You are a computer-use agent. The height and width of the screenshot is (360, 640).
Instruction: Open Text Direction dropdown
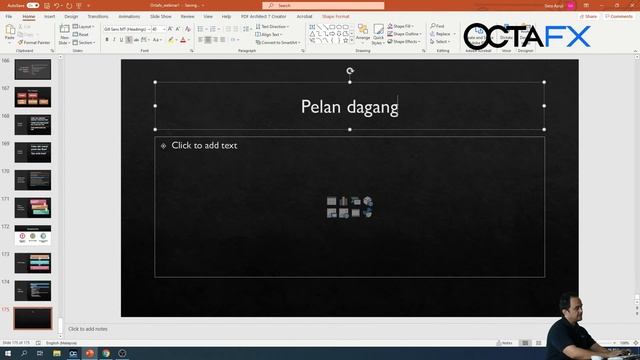coord(272,27)
